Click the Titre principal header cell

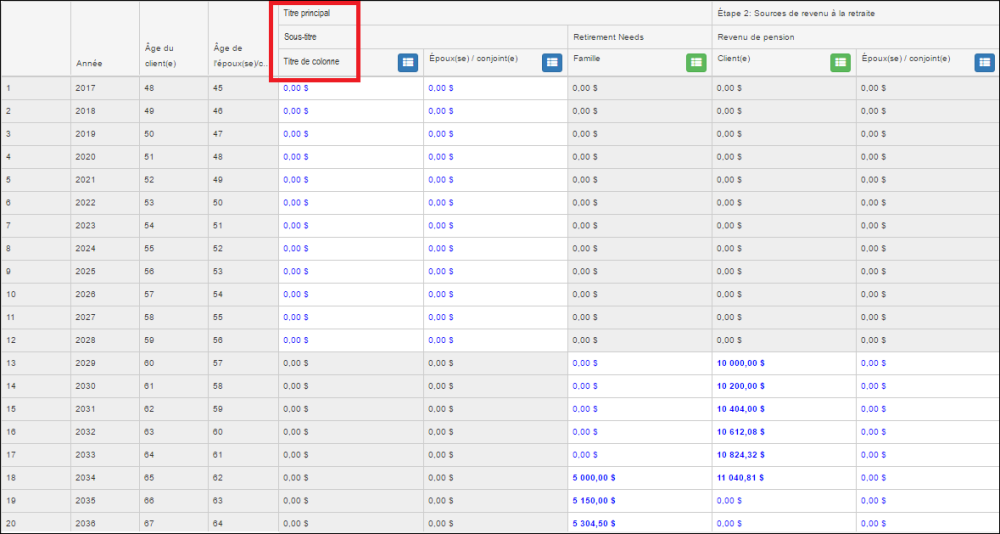[x=307, y=13]
